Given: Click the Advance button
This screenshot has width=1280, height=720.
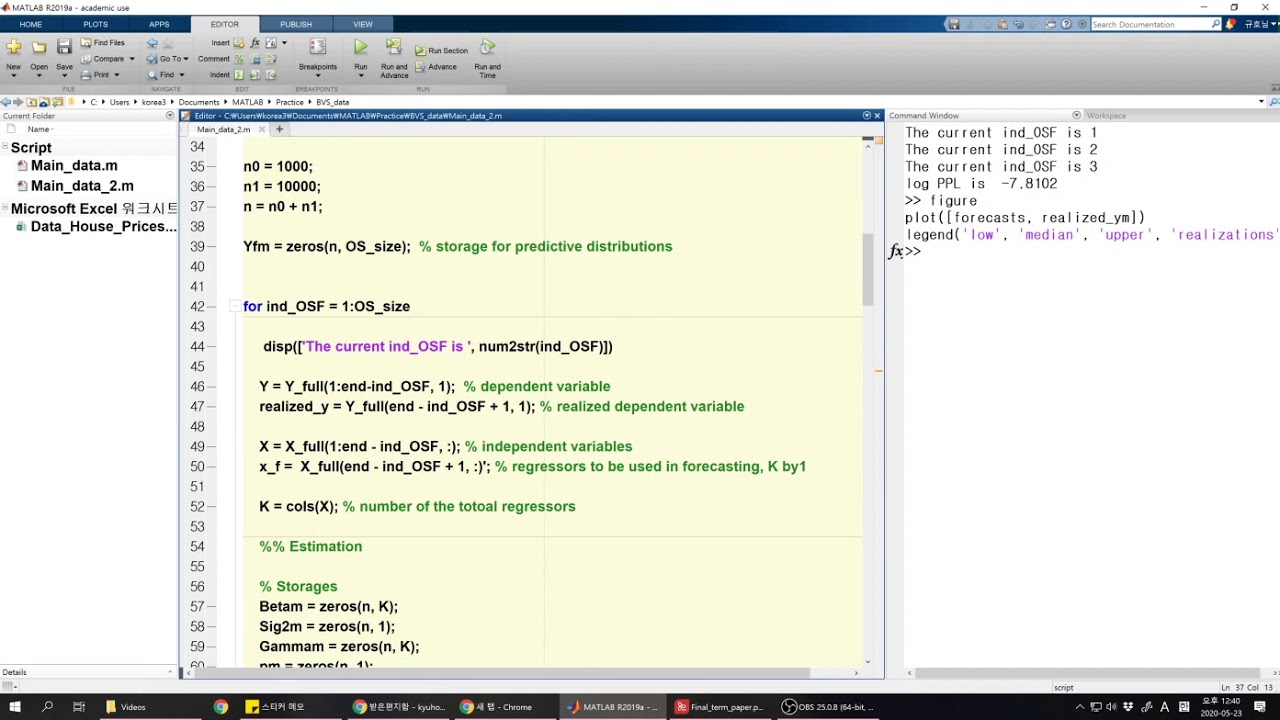Looking at the screenshot, I should pyautogui.click(x=436, y=67).
